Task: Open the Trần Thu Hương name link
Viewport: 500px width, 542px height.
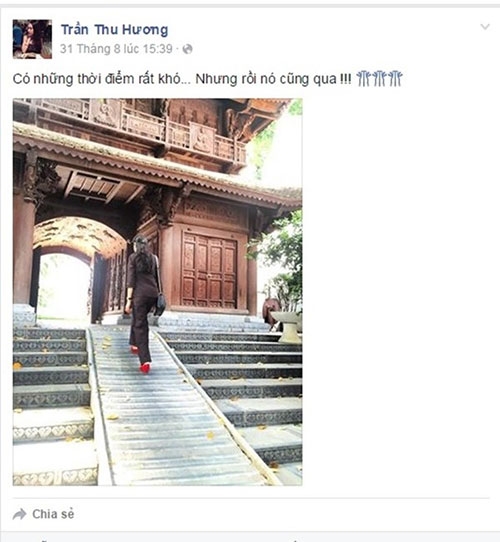Action: click(114, 30)
